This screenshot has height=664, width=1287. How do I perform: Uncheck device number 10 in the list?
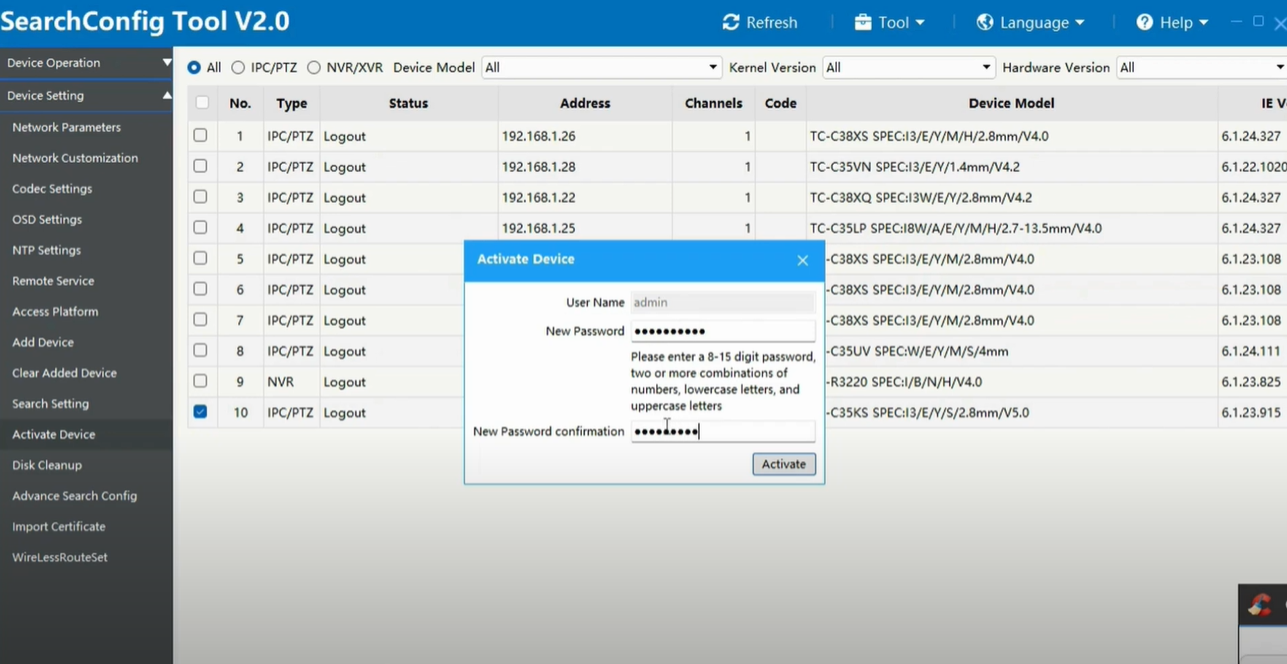point(201,412)
